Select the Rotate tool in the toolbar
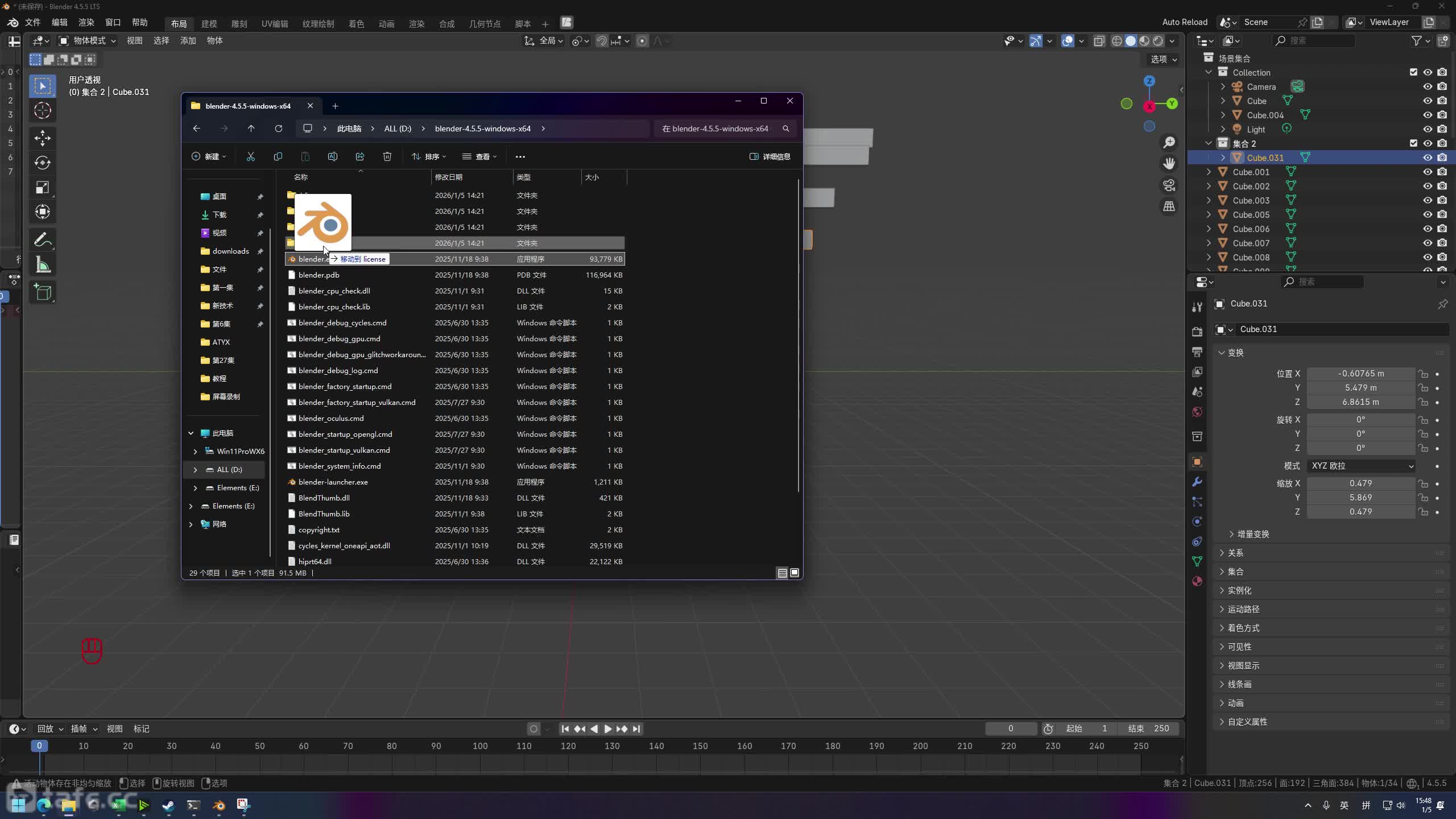Viewport: 1456px width, 819px height. tap(42, 163)
